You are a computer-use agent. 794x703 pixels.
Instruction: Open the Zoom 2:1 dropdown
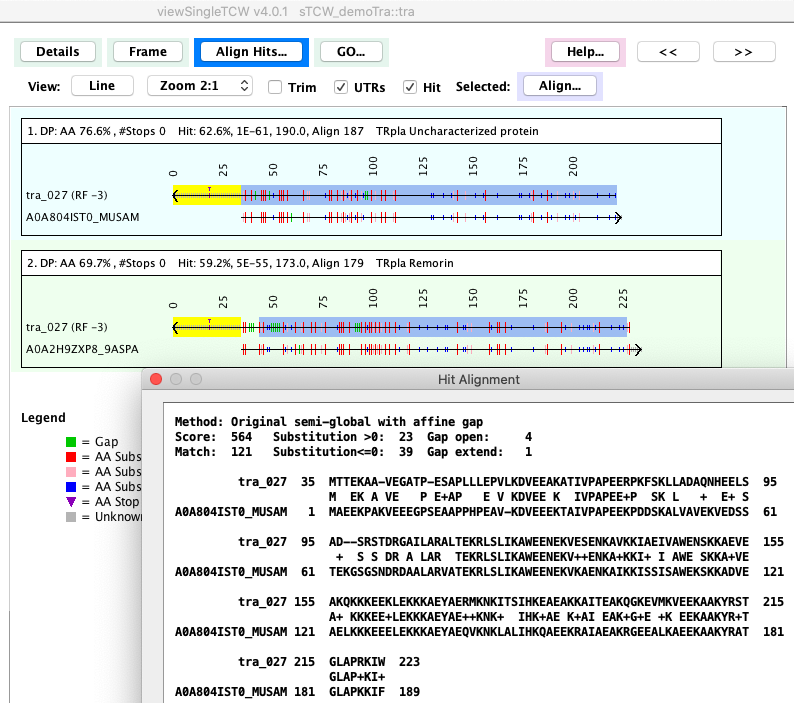pos(199,86)
